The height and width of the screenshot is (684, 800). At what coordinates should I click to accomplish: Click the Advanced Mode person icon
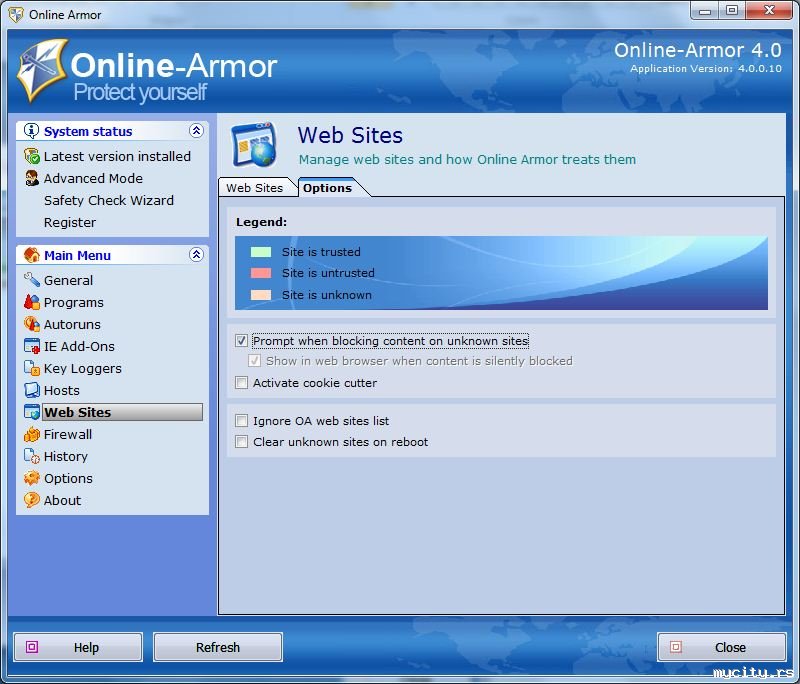[32, 178]
